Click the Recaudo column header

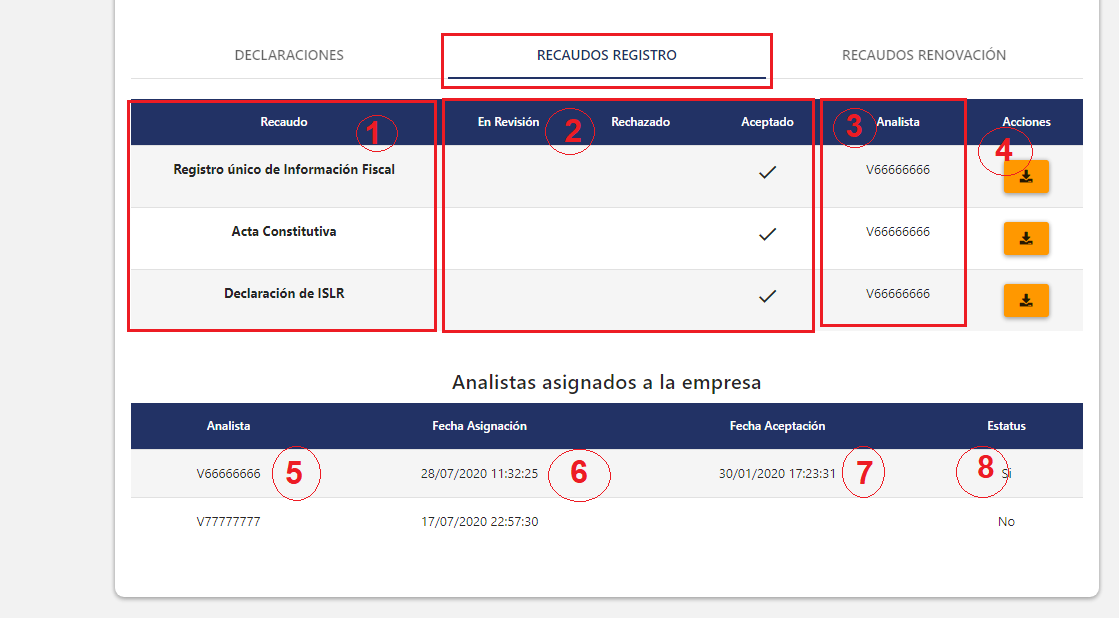click(284, 122)
